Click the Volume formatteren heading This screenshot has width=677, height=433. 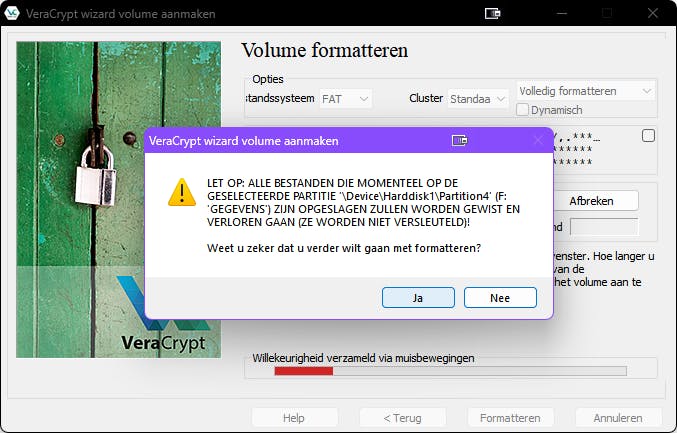pyautogui.click(x=324, y=50)
